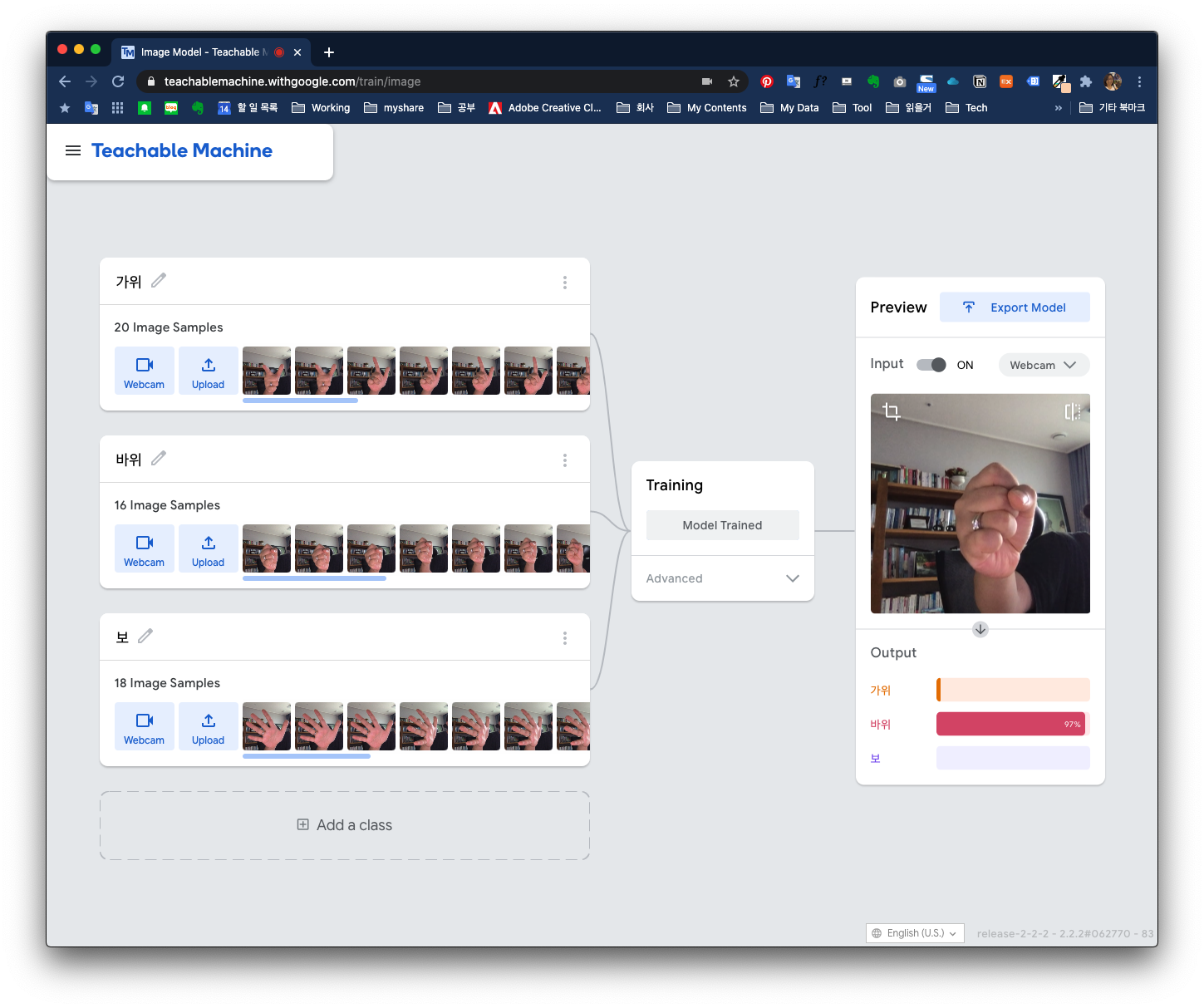The width and height of the screenshot is (1204, 1008).
Task: Edit the 가위 class name with the pencil icon
Action: point(159,281)
